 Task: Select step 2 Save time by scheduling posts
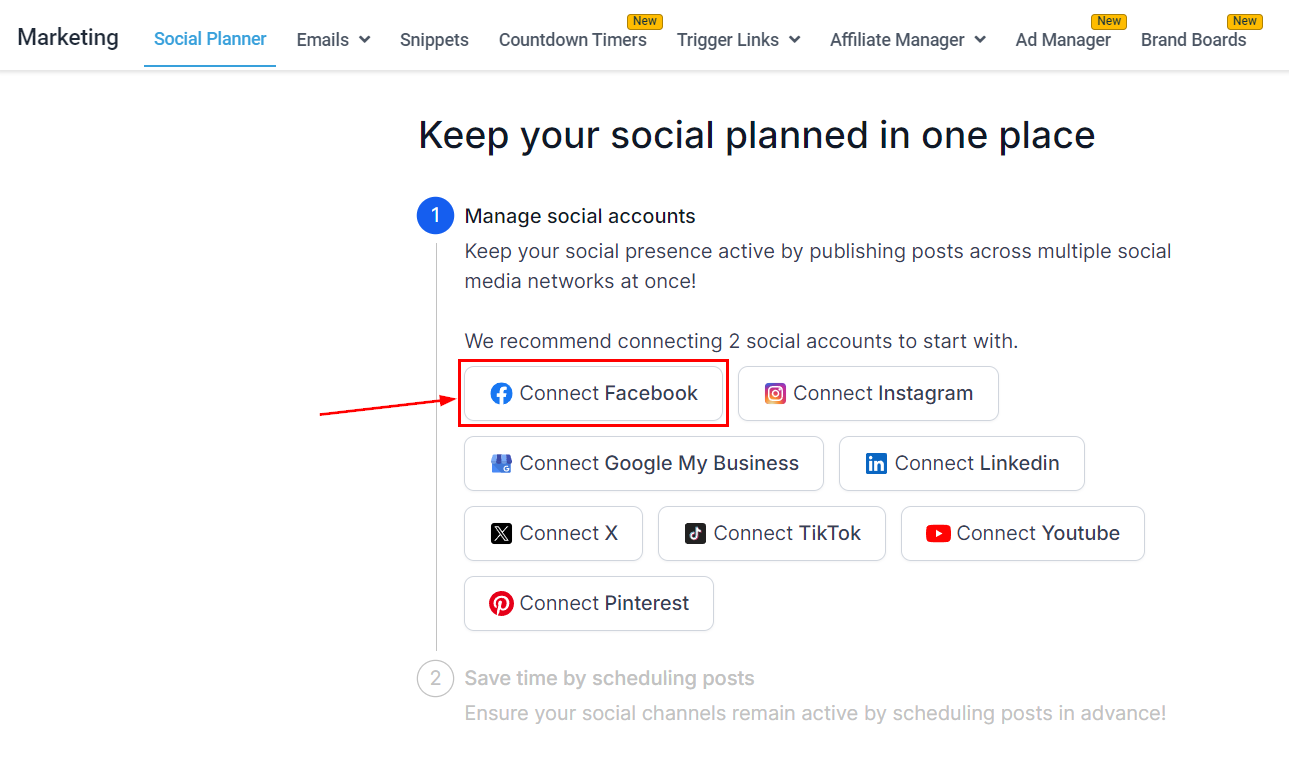pyautogui.click(x=609, y=679)
